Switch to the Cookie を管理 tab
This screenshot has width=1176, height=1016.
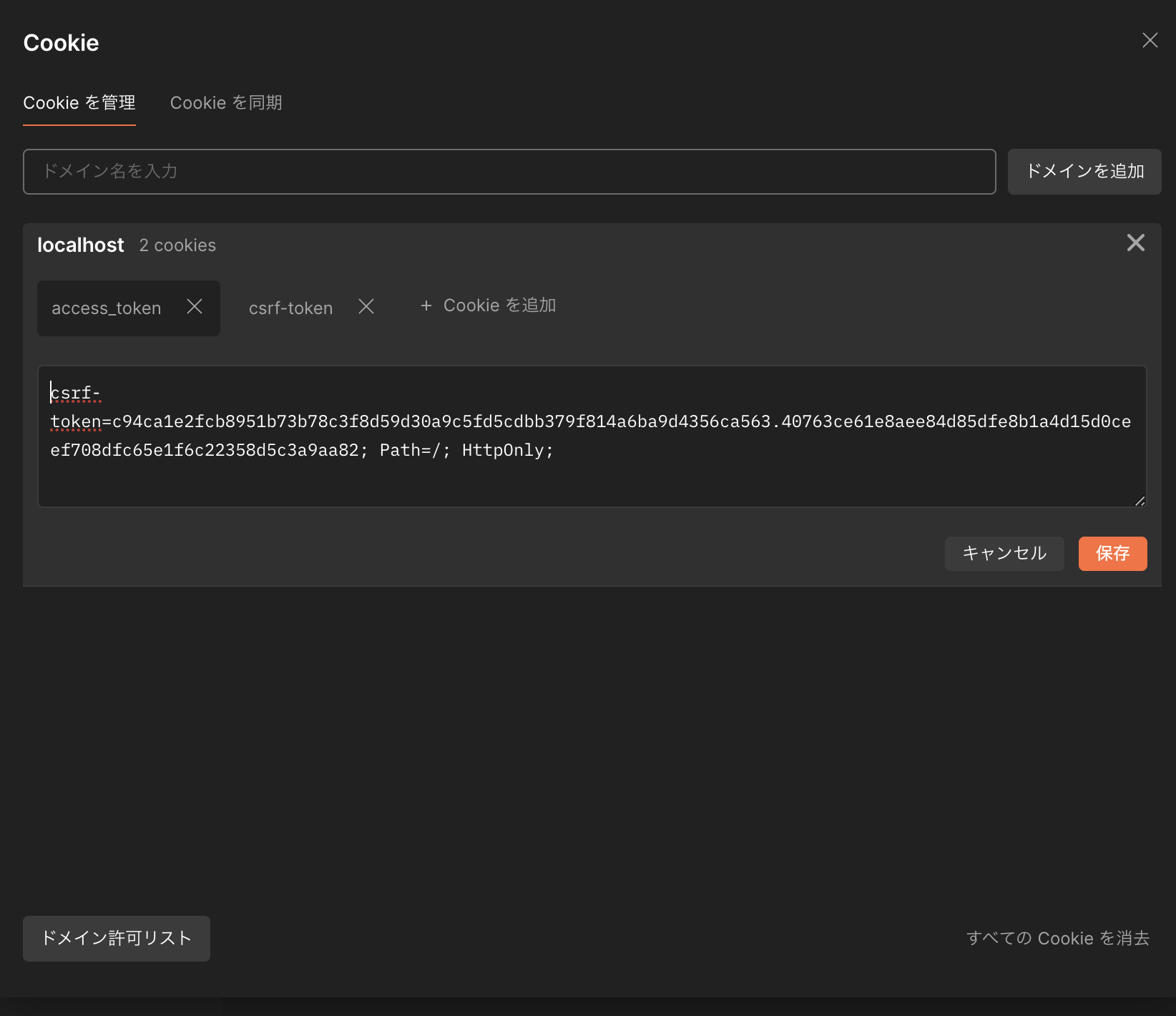pos(79,103)
